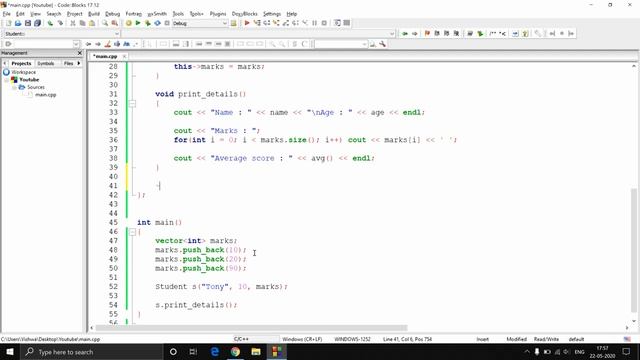This screenshot has width=640, height=360.
Task: Select the Workspace tree node
Action: tap(24, 72)
